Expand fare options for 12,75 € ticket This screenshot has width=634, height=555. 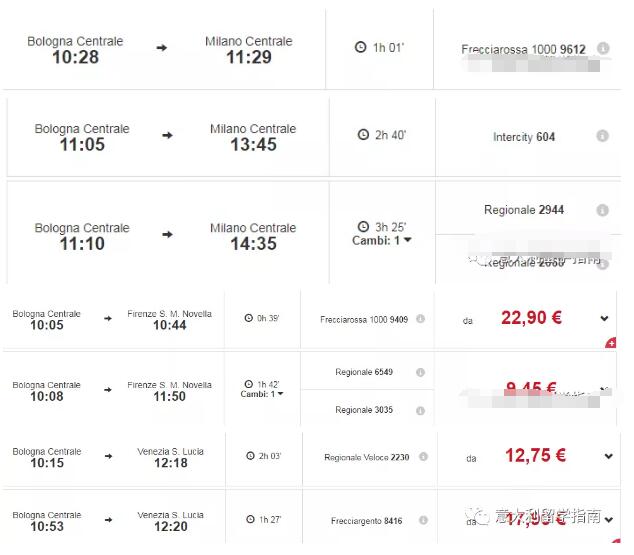point(609,456)
